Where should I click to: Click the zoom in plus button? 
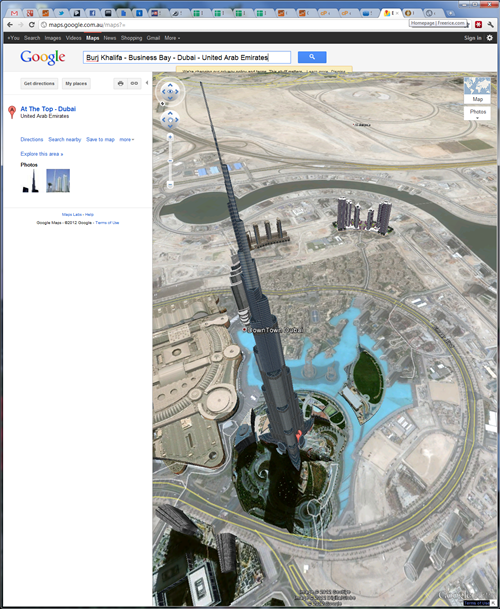tap(170, 137)
